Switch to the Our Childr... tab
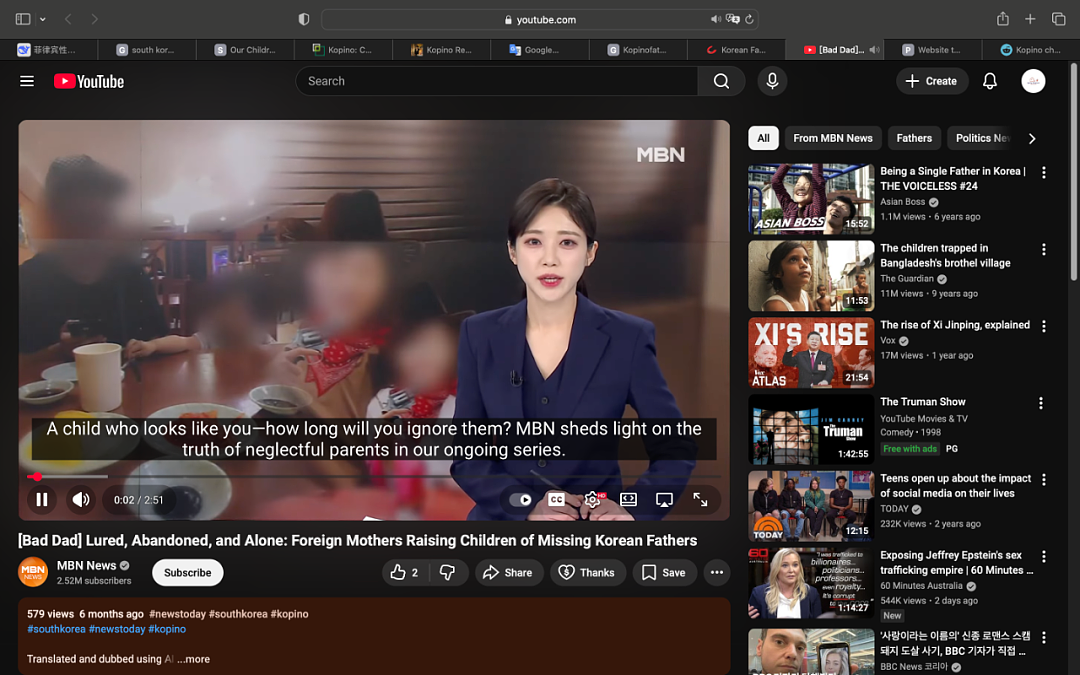The image size is (1080, 675). (245, 50)
